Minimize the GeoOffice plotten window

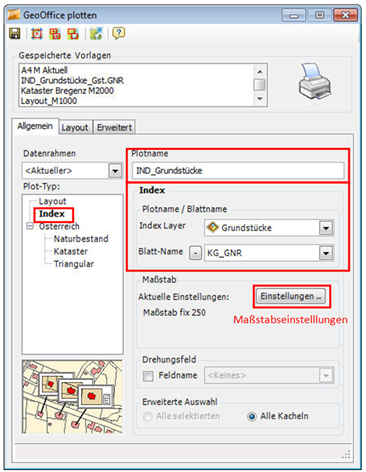293,15
